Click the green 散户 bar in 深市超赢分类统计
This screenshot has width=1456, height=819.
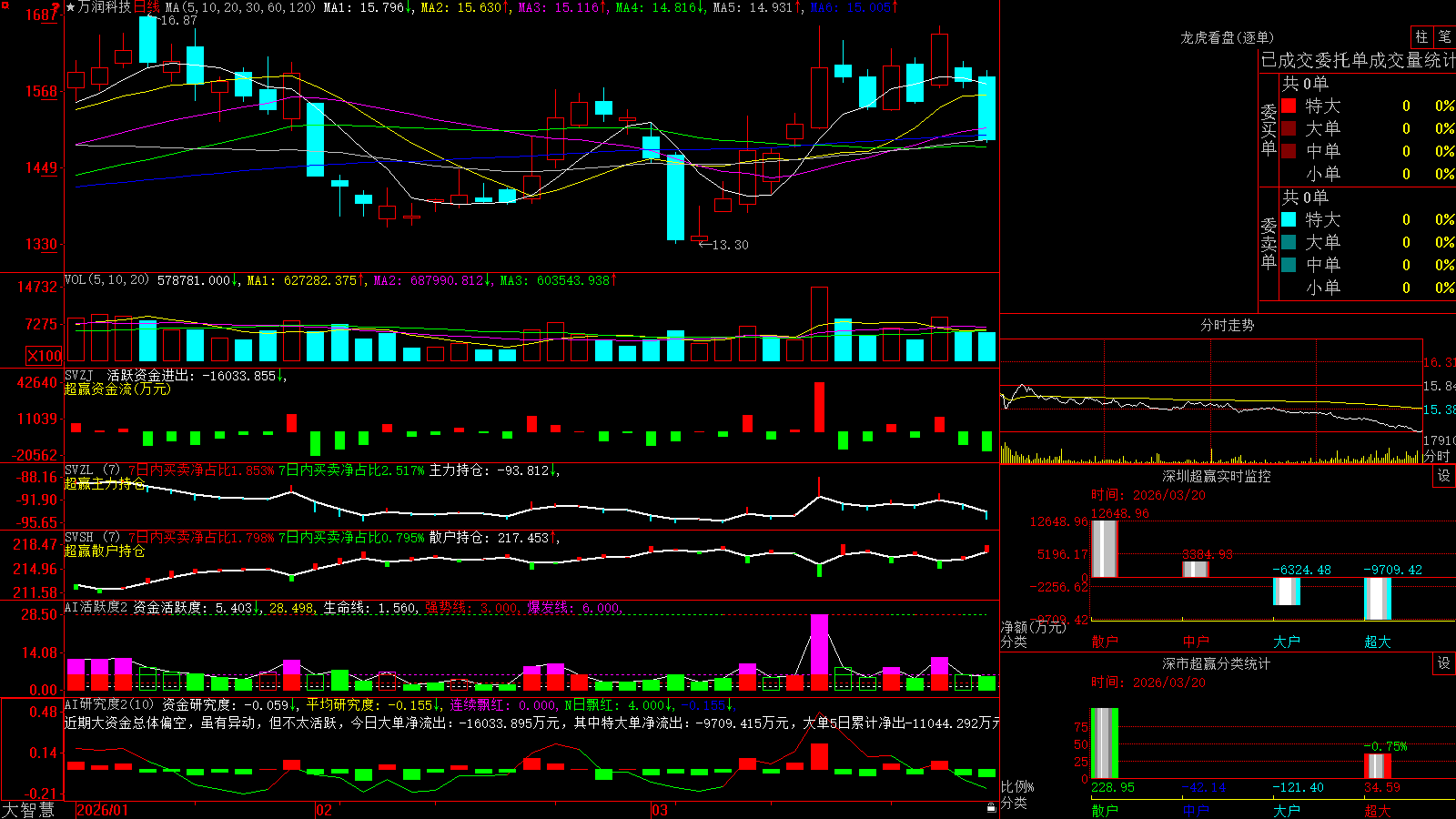click(x=1104, y=743)
